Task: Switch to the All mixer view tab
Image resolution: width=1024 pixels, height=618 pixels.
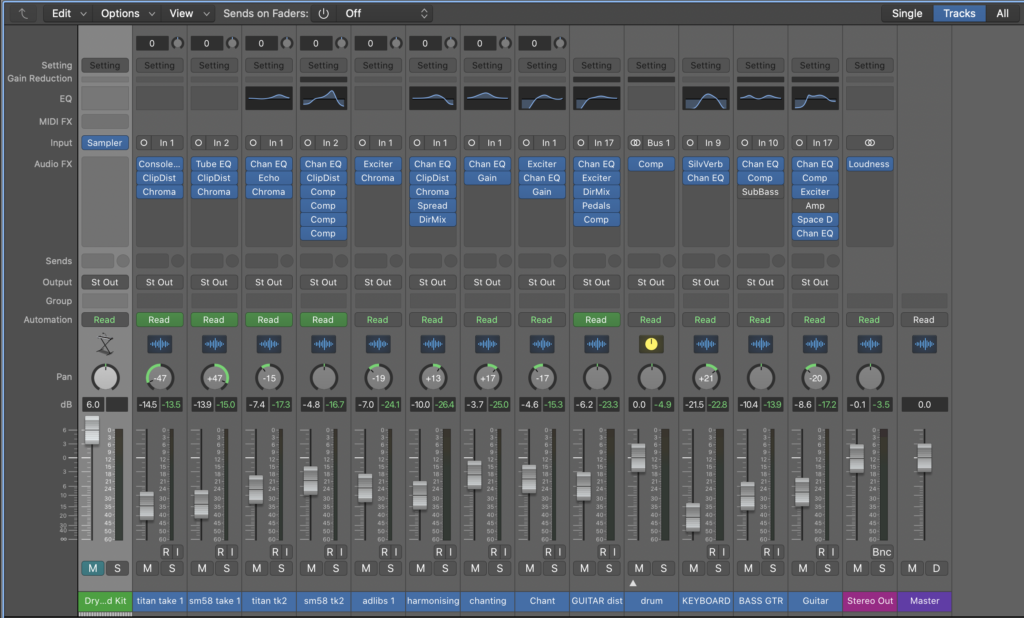Action: coord(1001,13)
